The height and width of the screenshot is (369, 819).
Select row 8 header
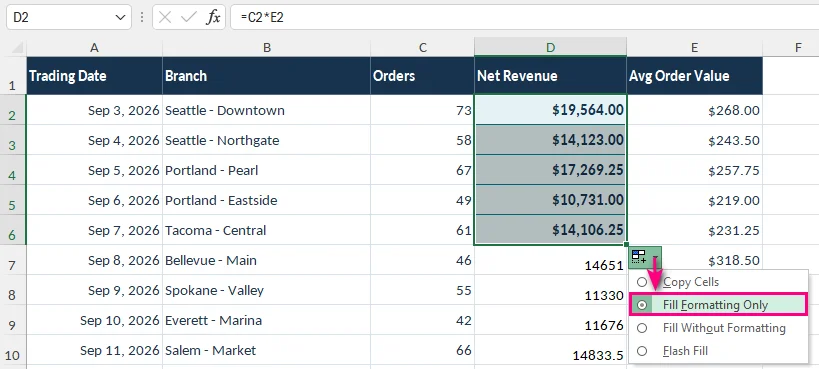click(13, 290)
